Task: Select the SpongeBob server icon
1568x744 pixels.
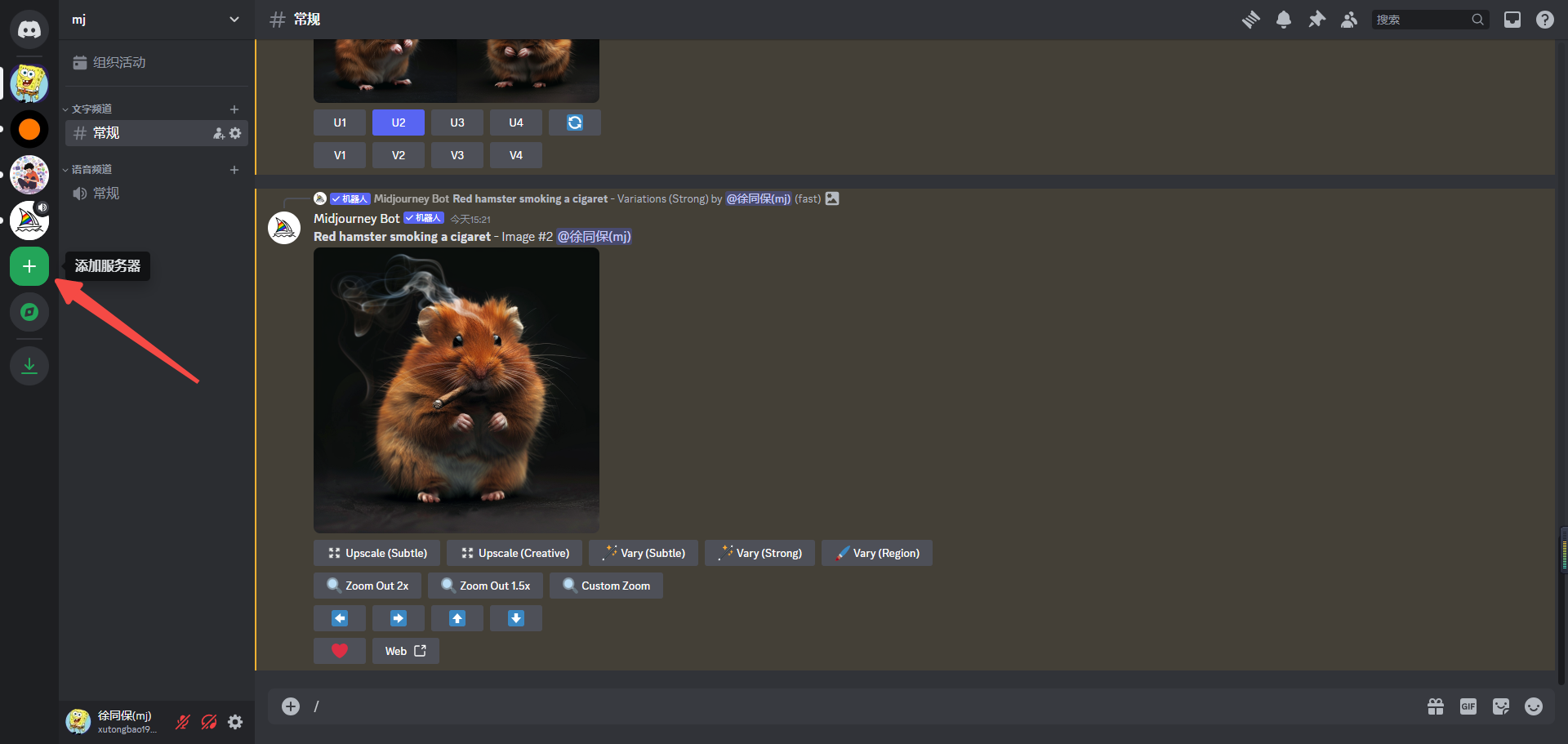Action: (x=29, y=83)
